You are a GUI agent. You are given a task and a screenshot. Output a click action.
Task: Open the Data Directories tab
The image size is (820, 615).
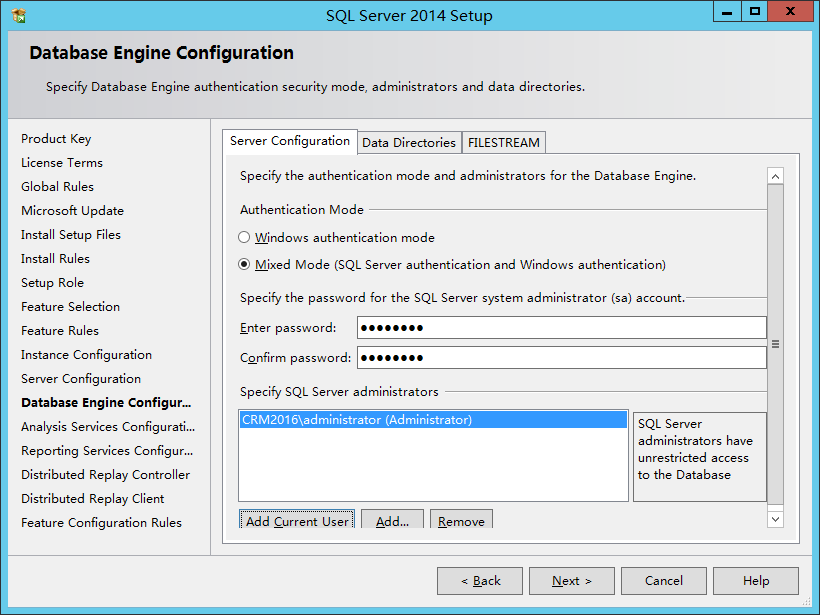[409, 143]
